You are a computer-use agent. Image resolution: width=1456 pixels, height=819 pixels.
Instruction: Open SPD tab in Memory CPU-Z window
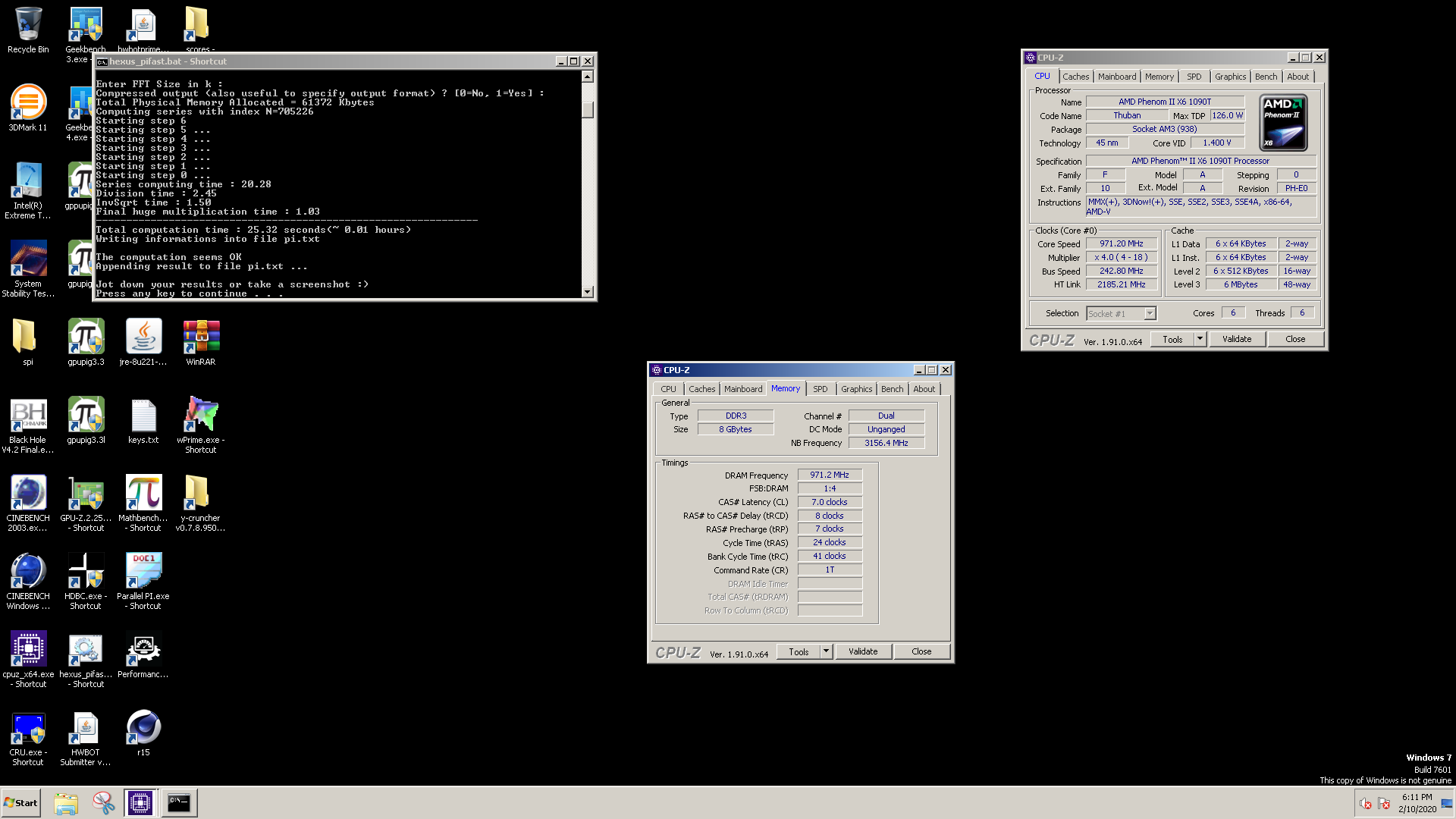[821, 389]
